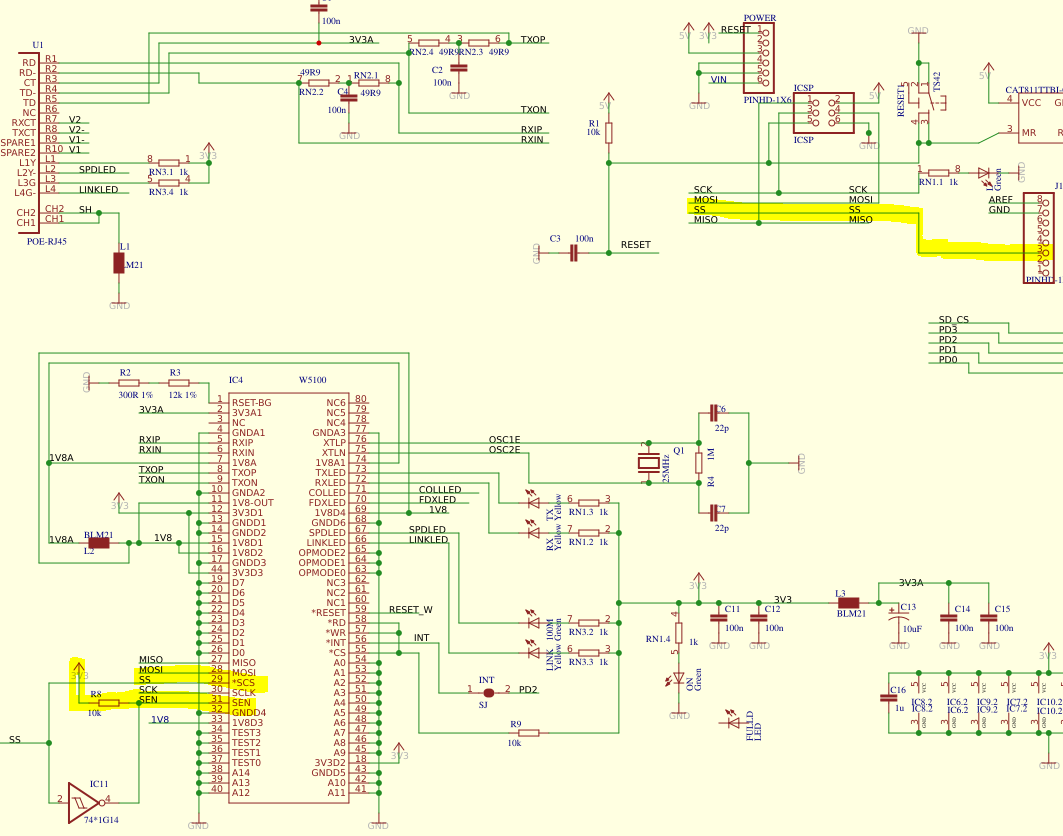1063x836 pixels.
Task: Select the AREF net label
Action: (1001, 199)
